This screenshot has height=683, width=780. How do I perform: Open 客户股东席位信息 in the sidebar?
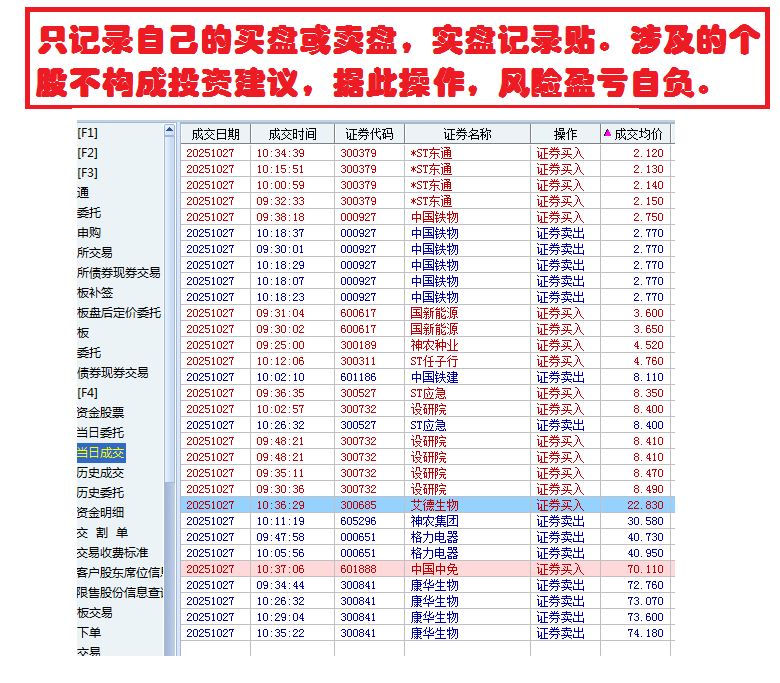coord(120,573)
